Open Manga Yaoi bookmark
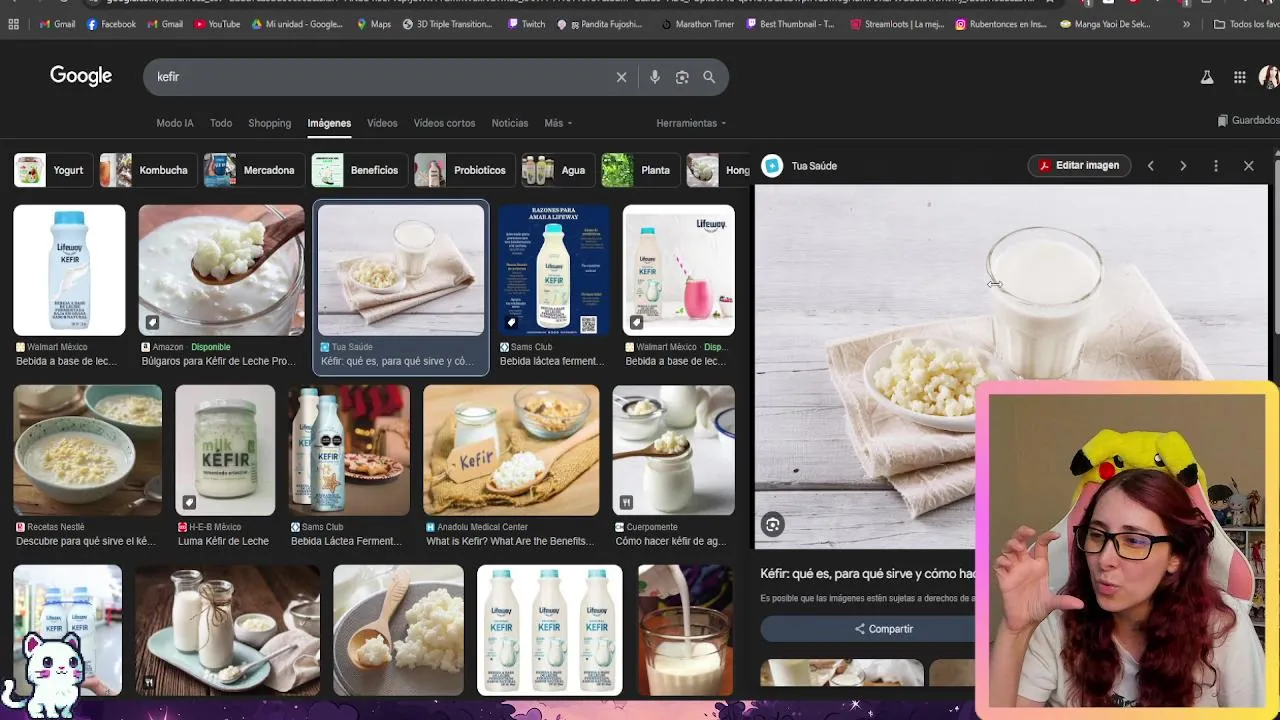Viewport: 1280px width, 720px height. 1104,24
